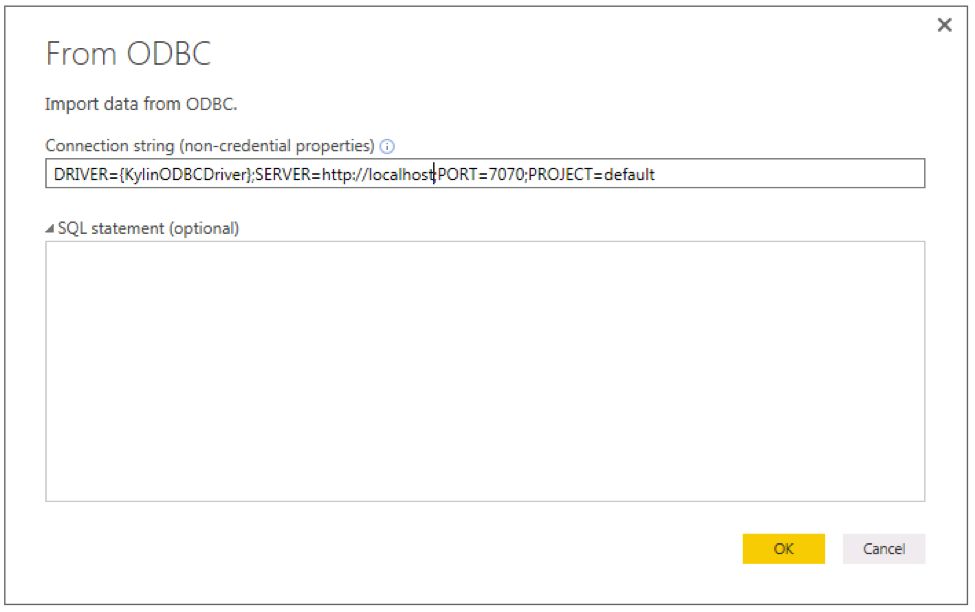Place cursor on 'PROJECT' in connection string
975x612 pixels.
560,174
